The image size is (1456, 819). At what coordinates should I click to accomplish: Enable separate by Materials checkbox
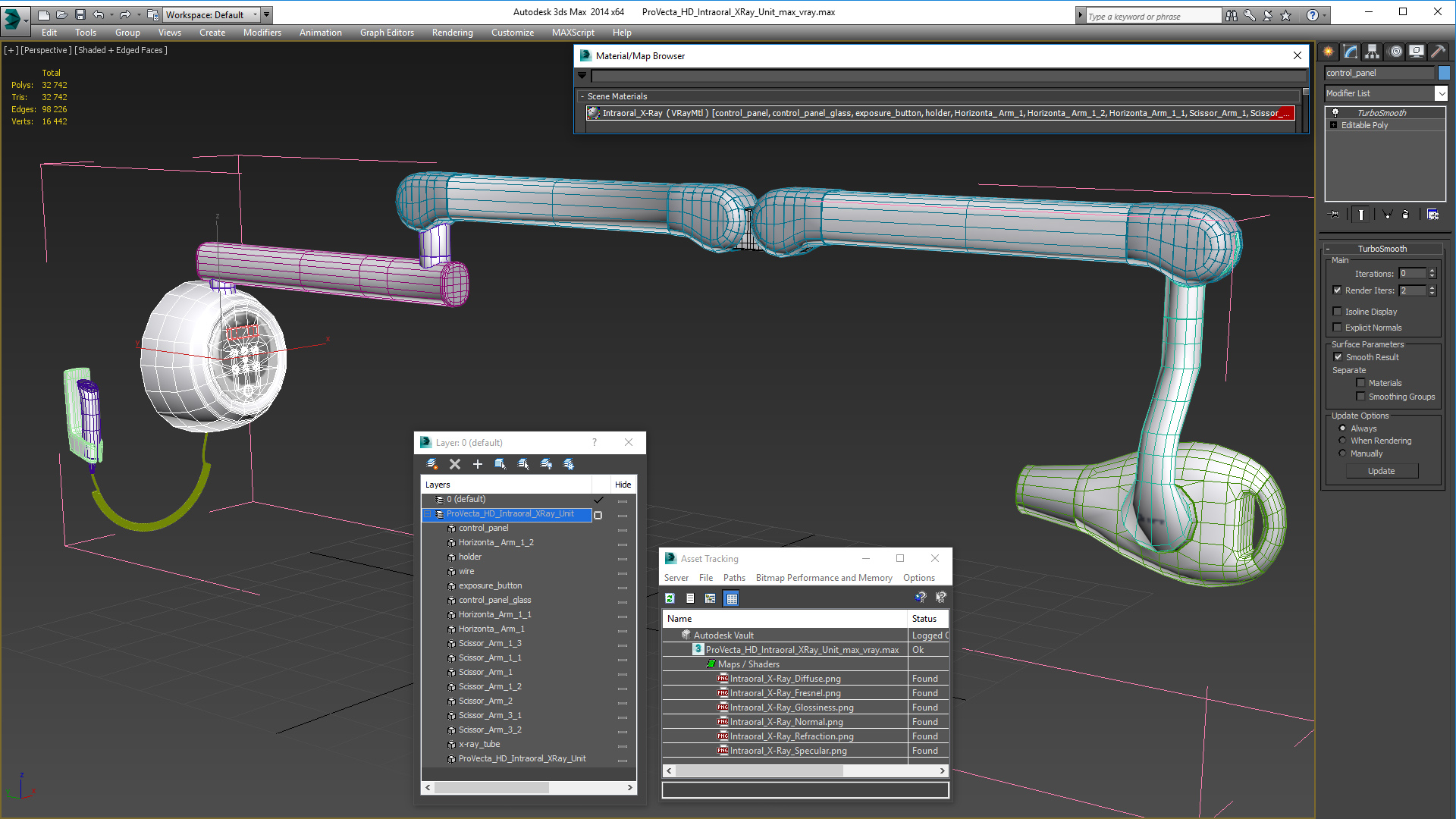1361,382
